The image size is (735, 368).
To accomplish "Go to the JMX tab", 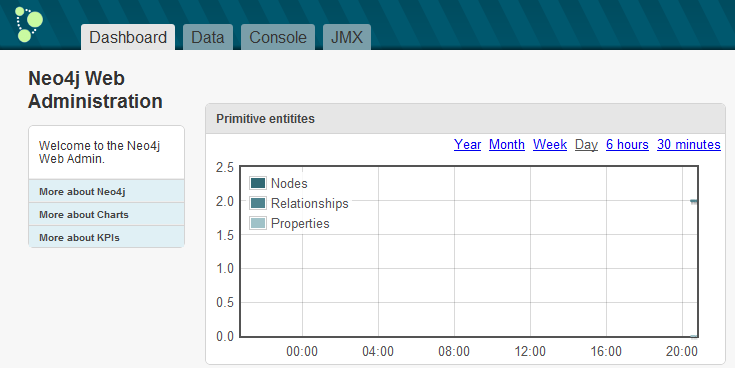I will coord(347,37).
